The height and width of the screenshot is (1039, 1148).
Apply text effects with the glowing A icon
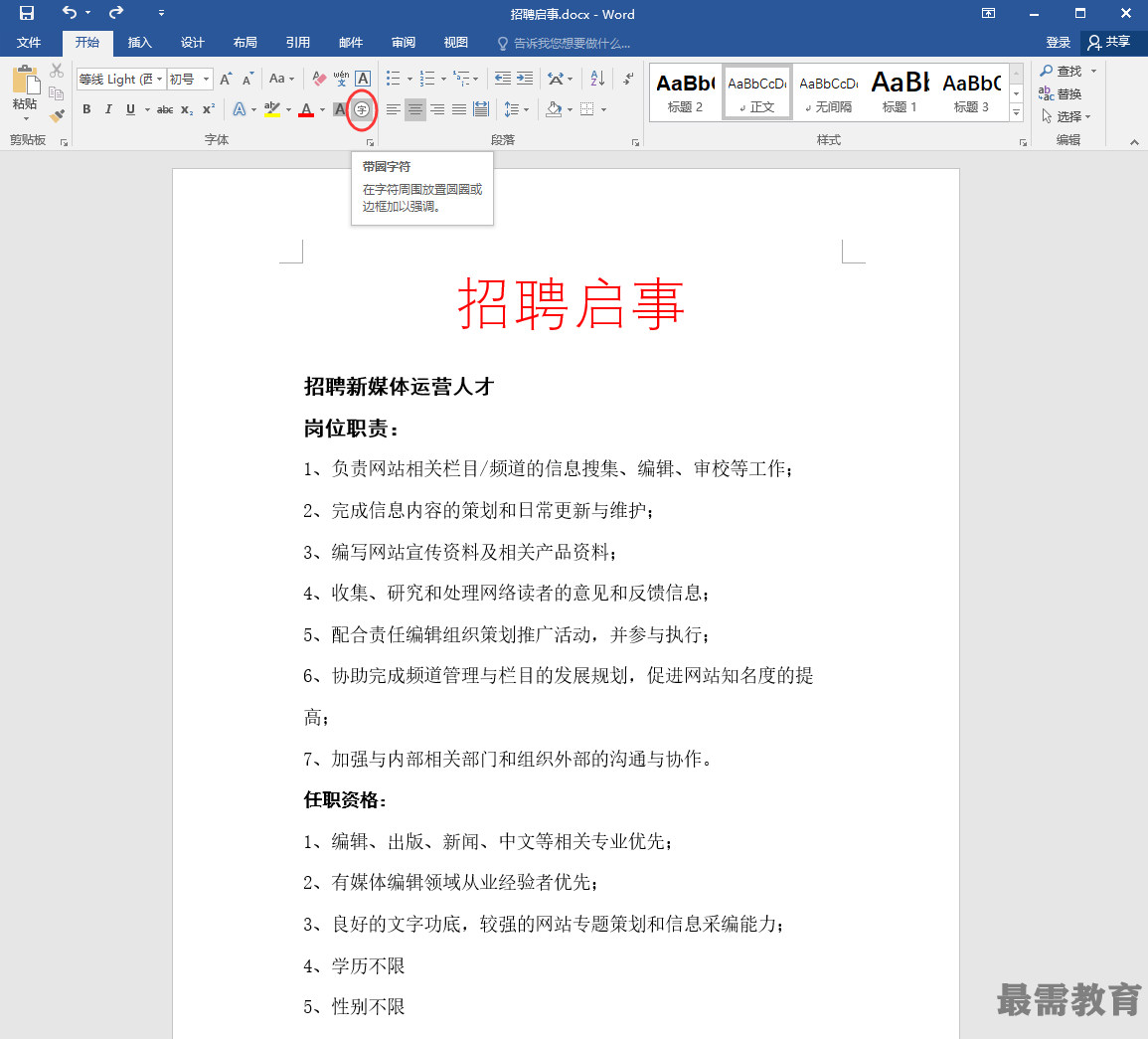(x=240, y=109)
